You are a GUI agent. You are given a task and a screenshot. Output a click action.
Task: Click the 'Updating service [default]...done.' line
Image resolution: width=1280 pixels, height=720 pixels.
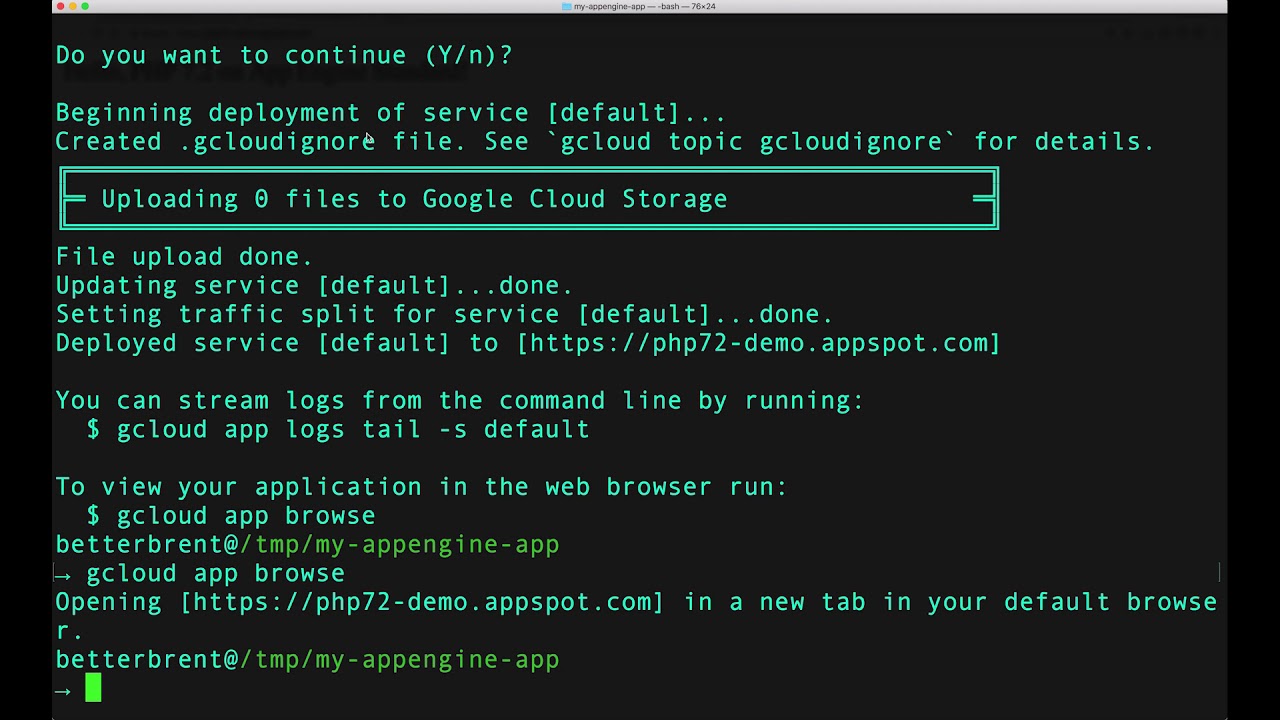click(x=314, y=285)
